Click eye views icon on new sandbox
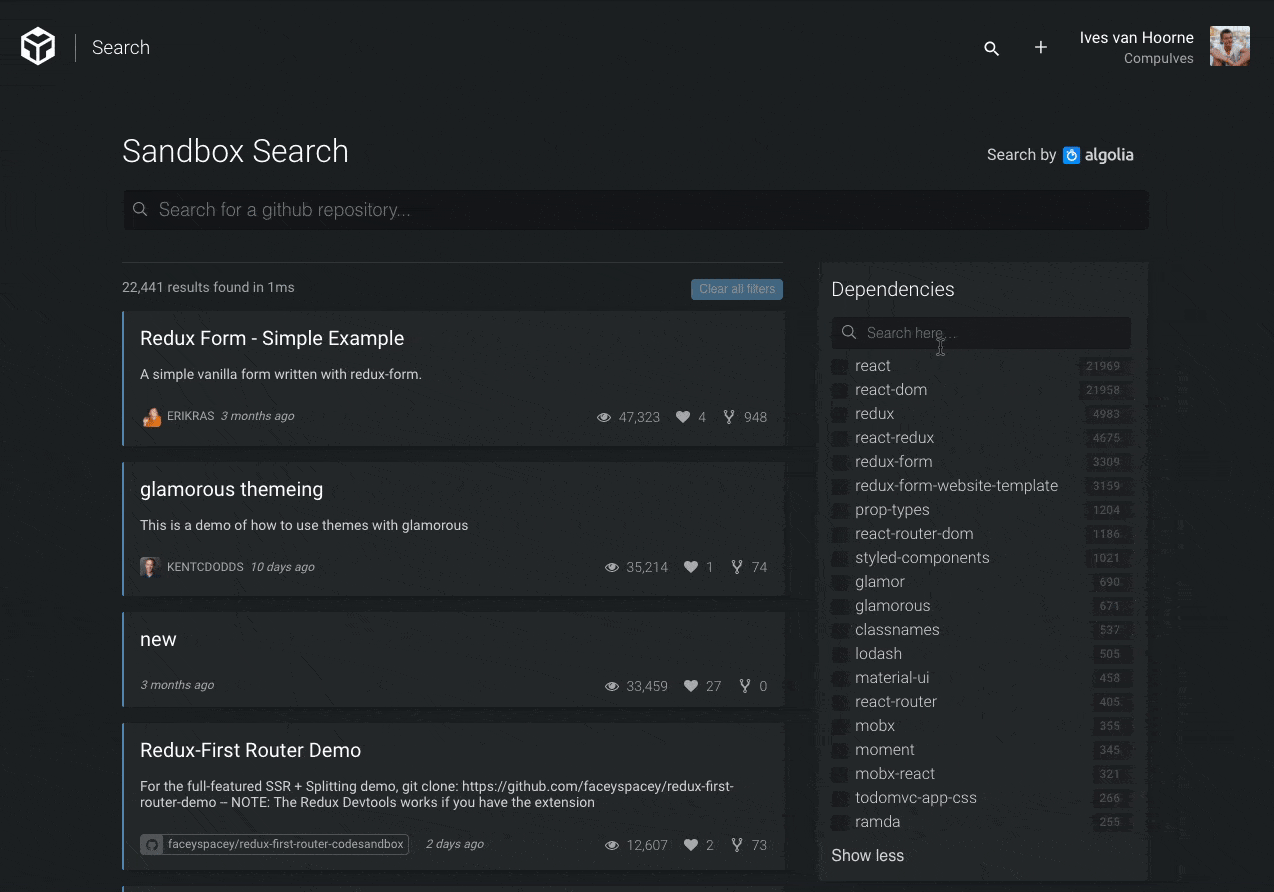The image size is (1274, 892). point(612,686)
